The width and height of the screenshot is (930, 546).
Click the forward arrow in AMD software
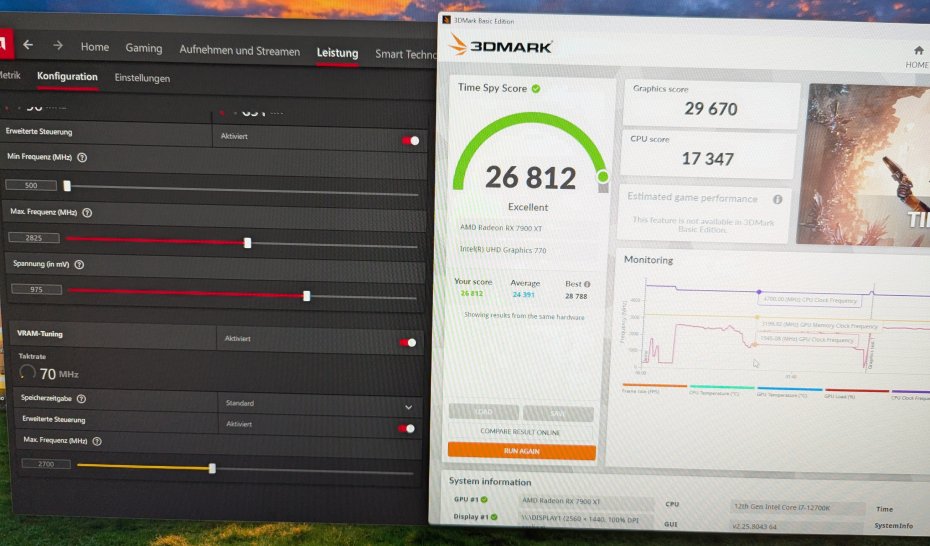(x=58, y=45)
